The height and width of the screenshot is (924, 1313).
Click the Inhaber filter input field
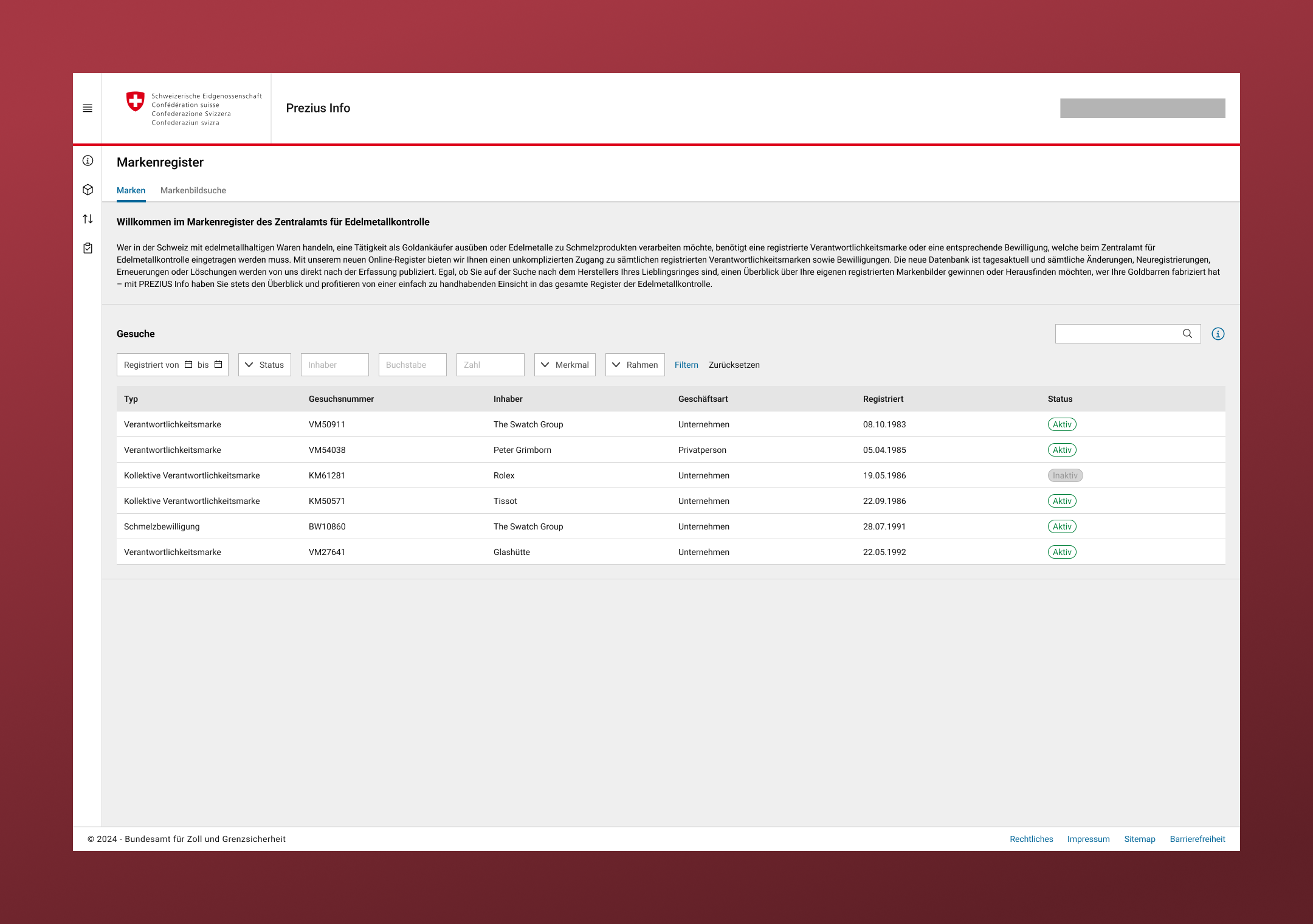334,365
